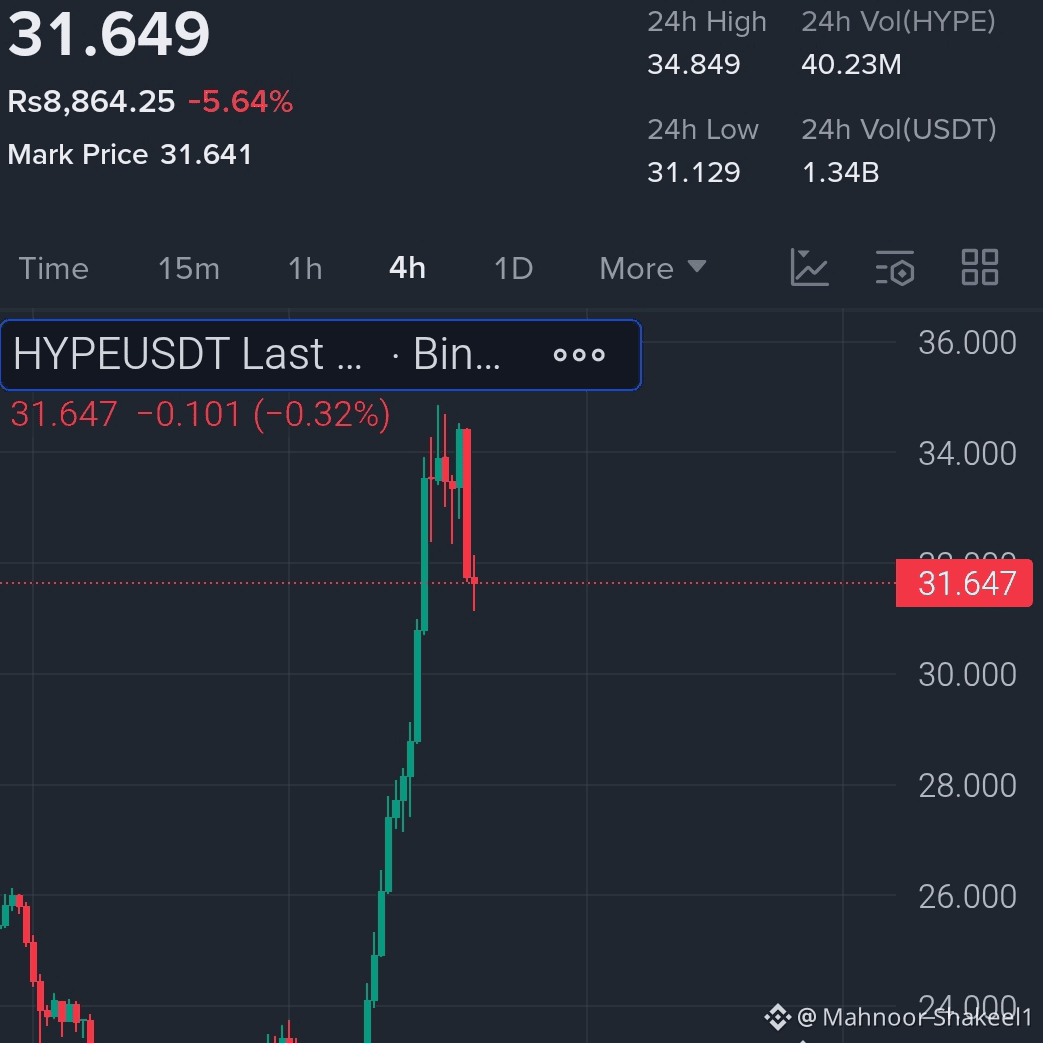This screenshot has width=1043, height=1043.
Task: Click 28.000 price axis label
Action: tap(967, 786)
